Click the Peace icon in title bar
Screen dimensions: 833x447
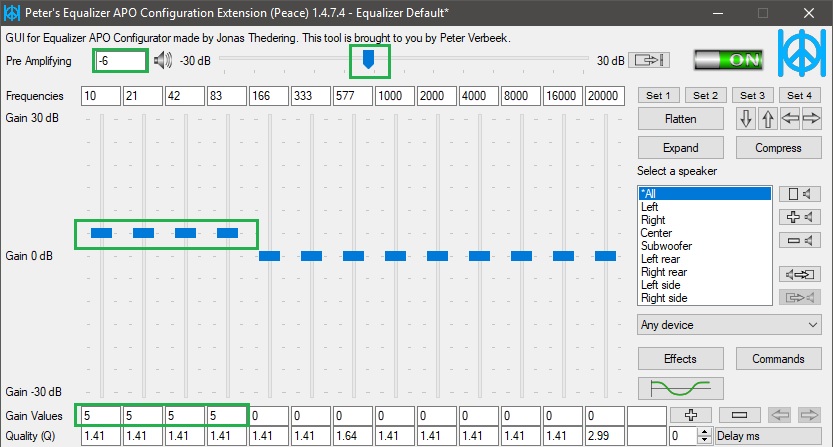click(x=11, y=13)
